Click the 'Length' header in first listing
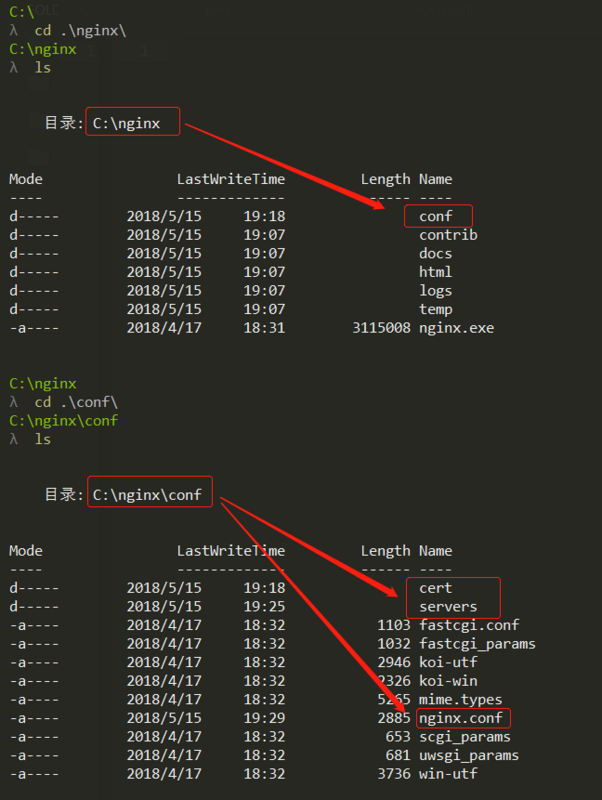The width and height of the screenshot is (602, 800). [386, 180]
